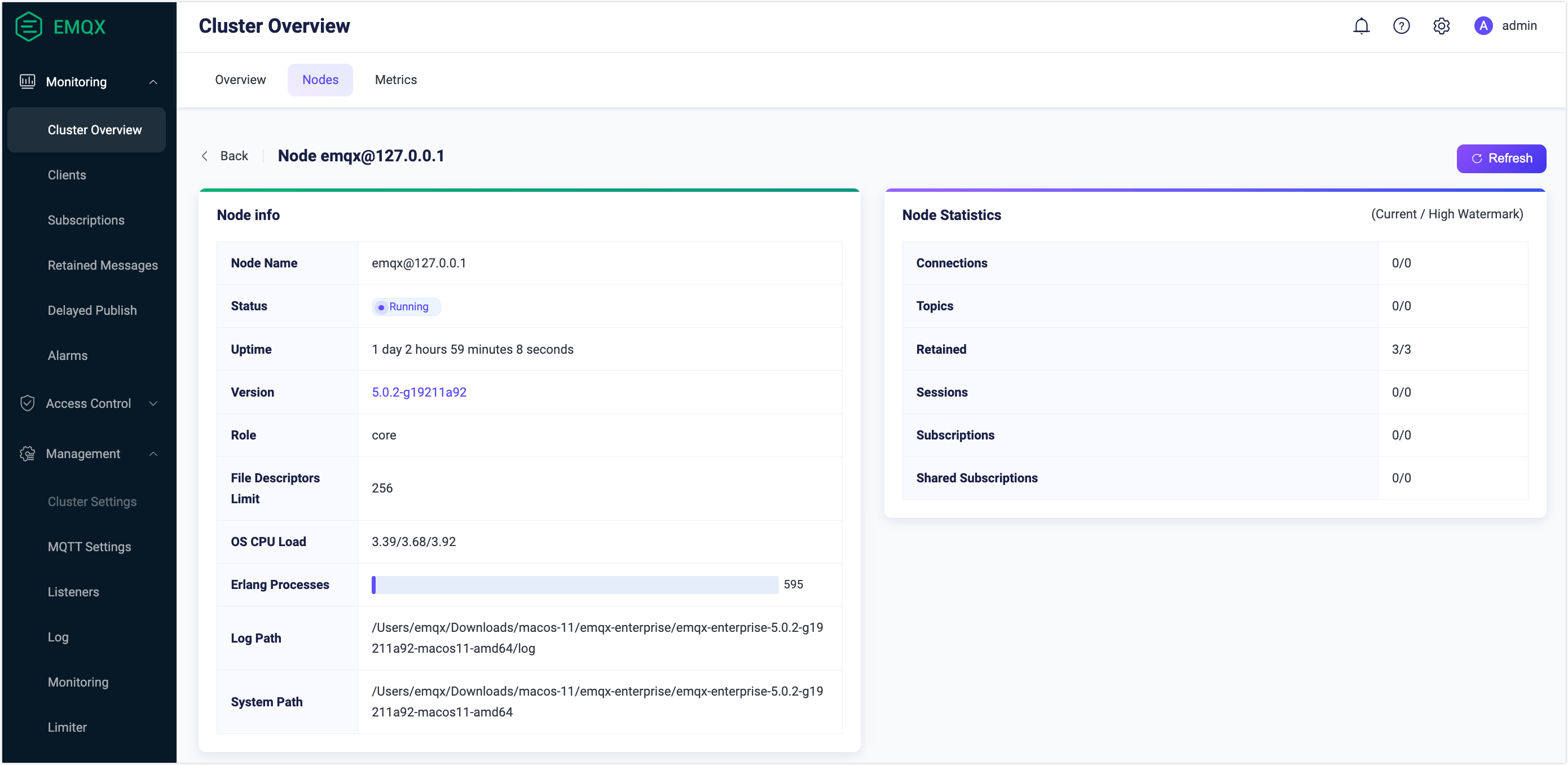The width and height of the screenshot is (1568, 765).
Task: Switch to the Overview tab
Action: (240, 80)
